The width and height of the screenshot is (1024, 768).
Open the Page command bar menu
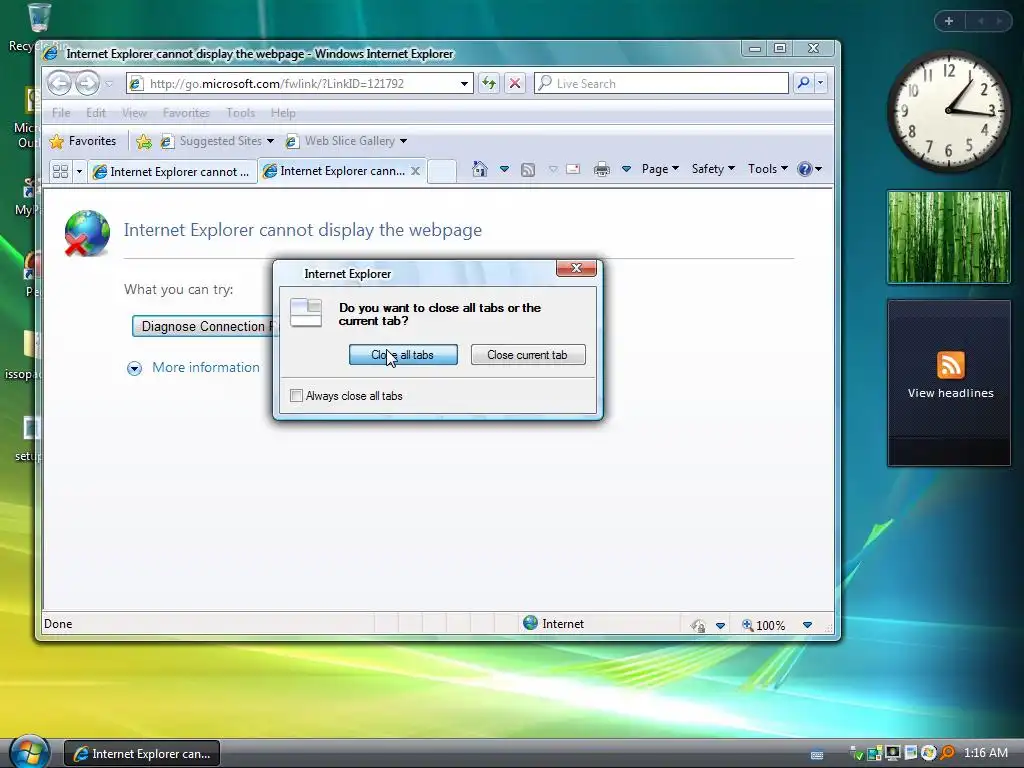point(660,169)
